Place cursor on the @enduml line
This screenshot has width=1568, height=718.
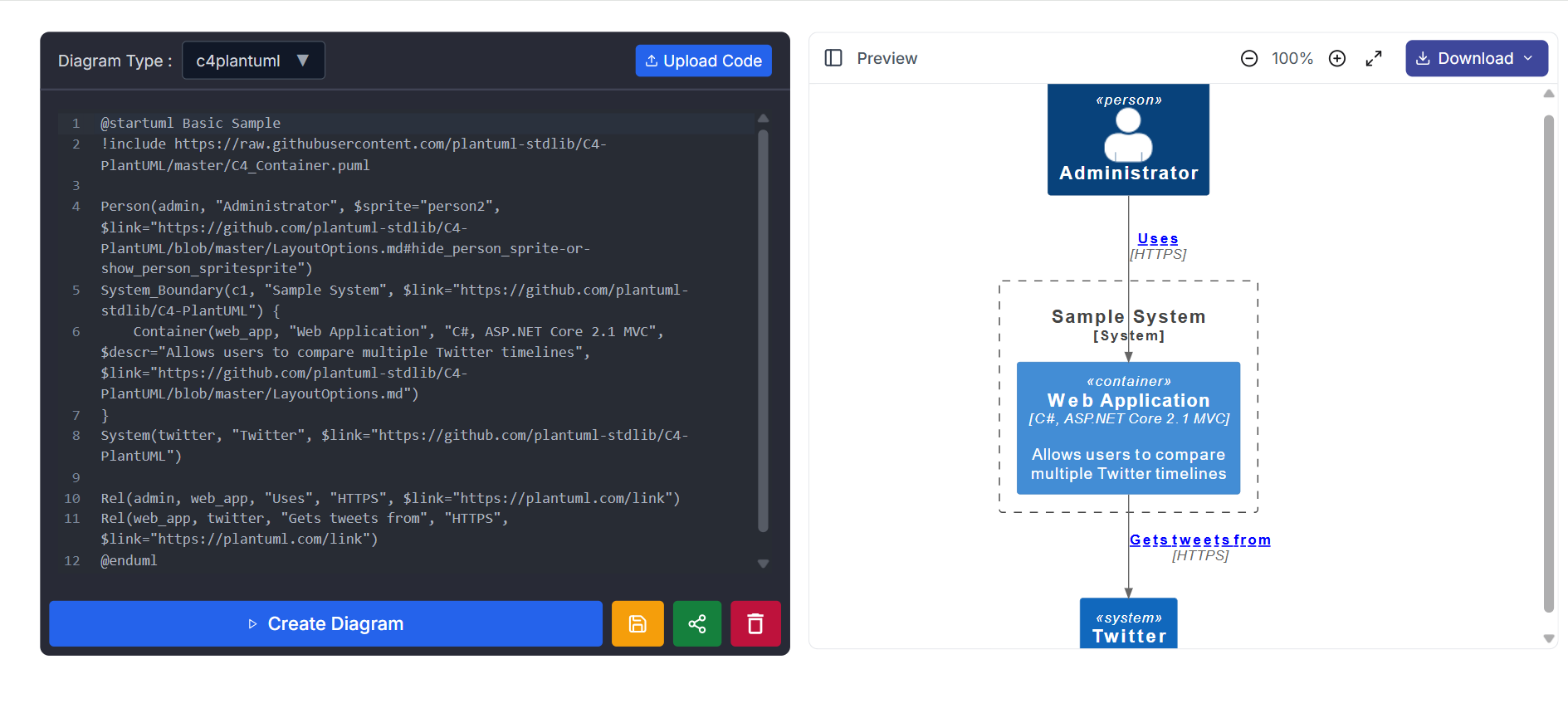(x=129, y=560)
